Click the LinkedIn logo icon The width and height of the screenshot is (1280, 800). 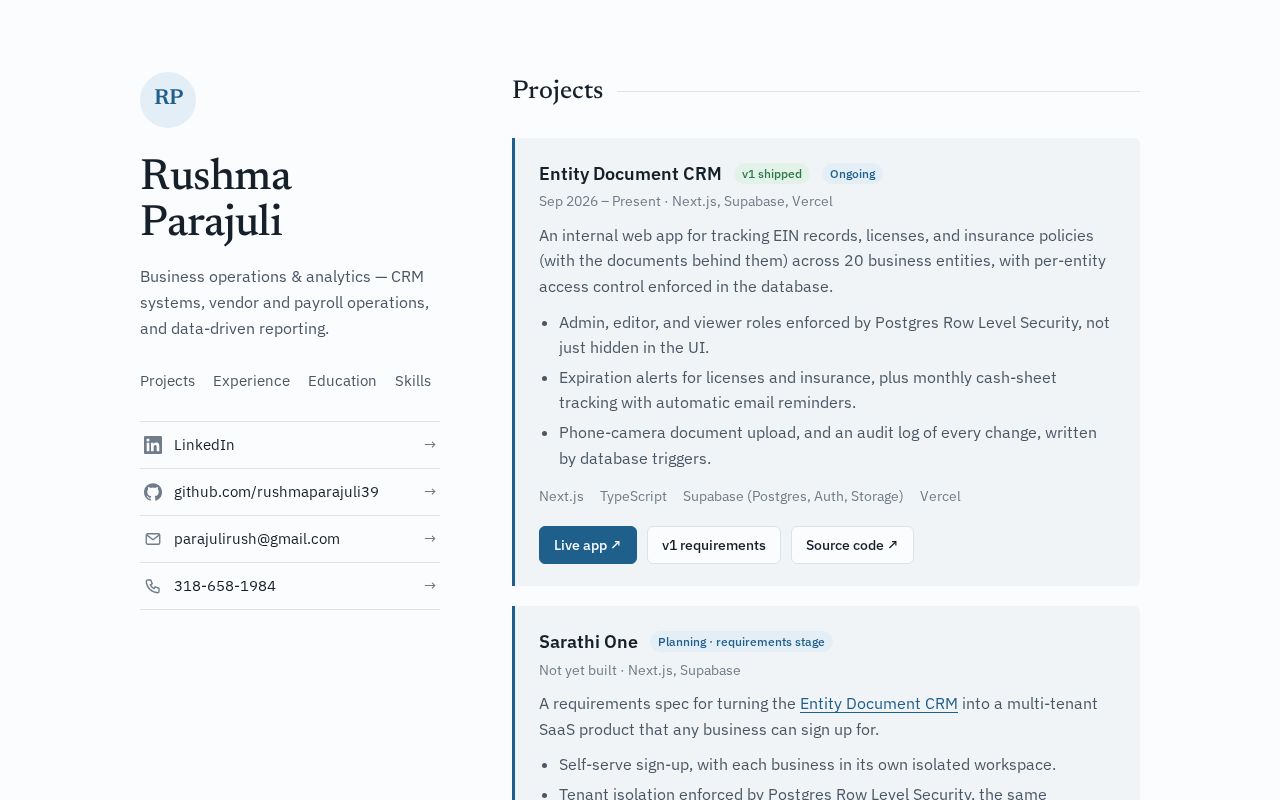153,445
